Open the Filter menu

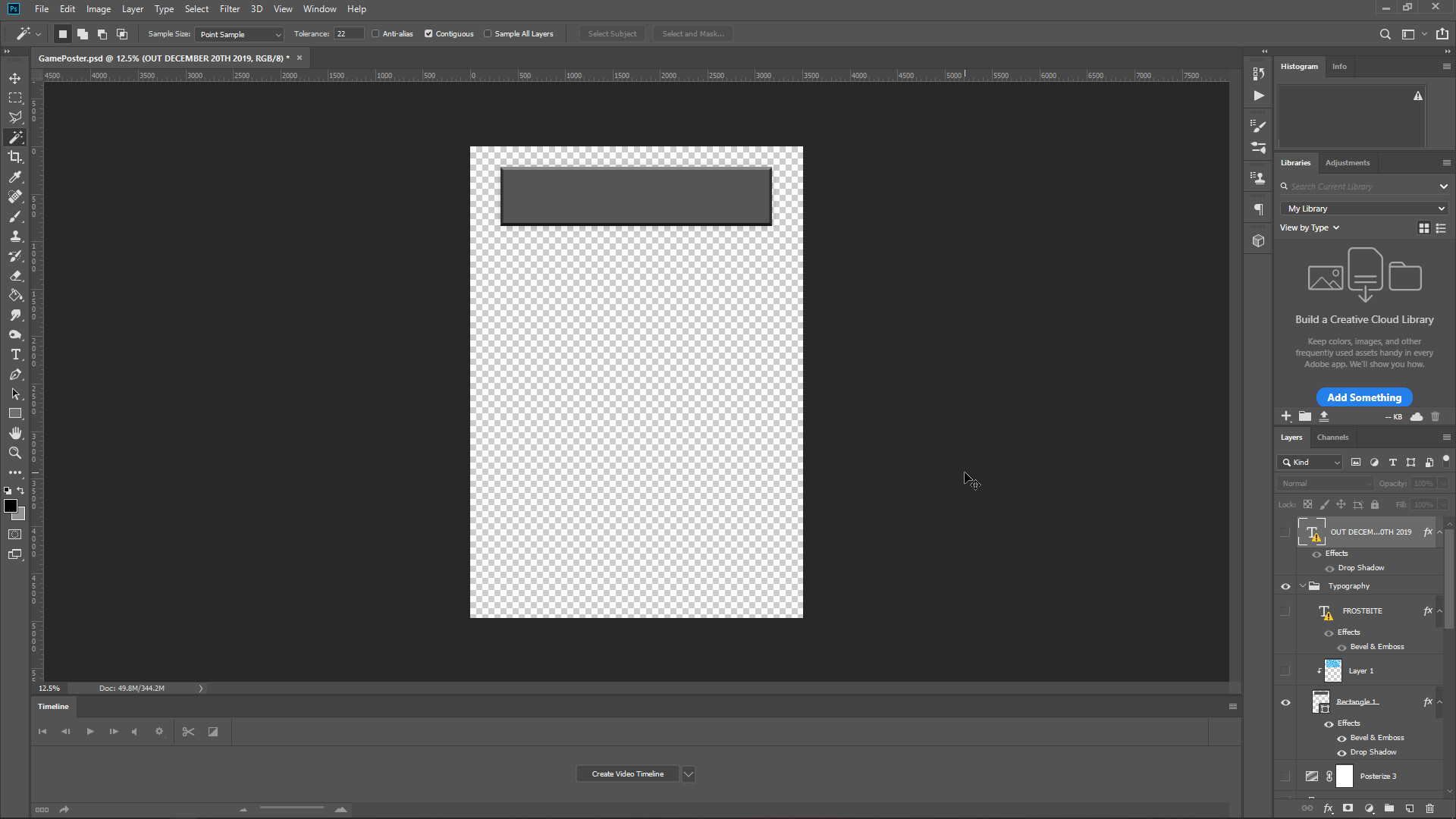229,9
